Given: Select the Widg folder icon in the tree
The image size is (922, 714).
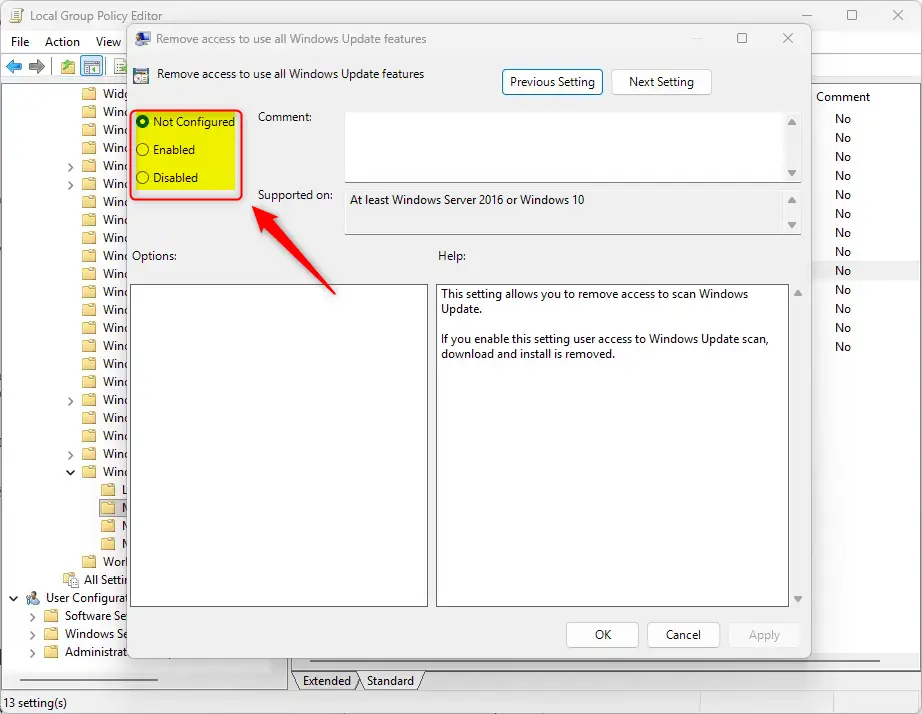Looking at the screenshot, I should 89,94.
